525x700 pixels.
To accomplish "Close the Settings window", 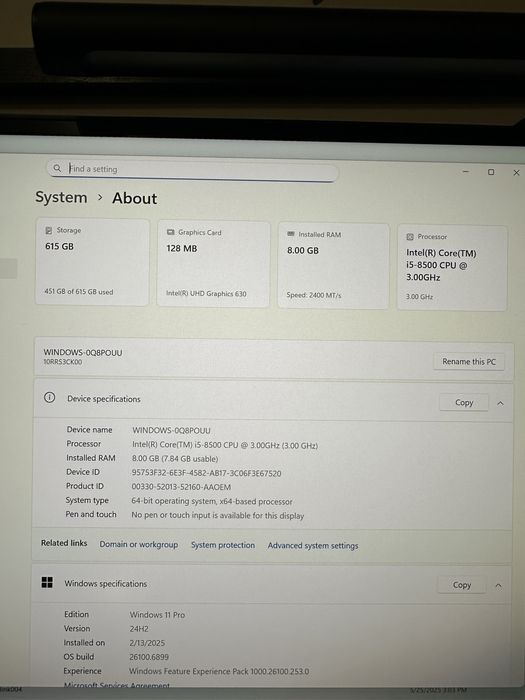I will click(517, 172).
